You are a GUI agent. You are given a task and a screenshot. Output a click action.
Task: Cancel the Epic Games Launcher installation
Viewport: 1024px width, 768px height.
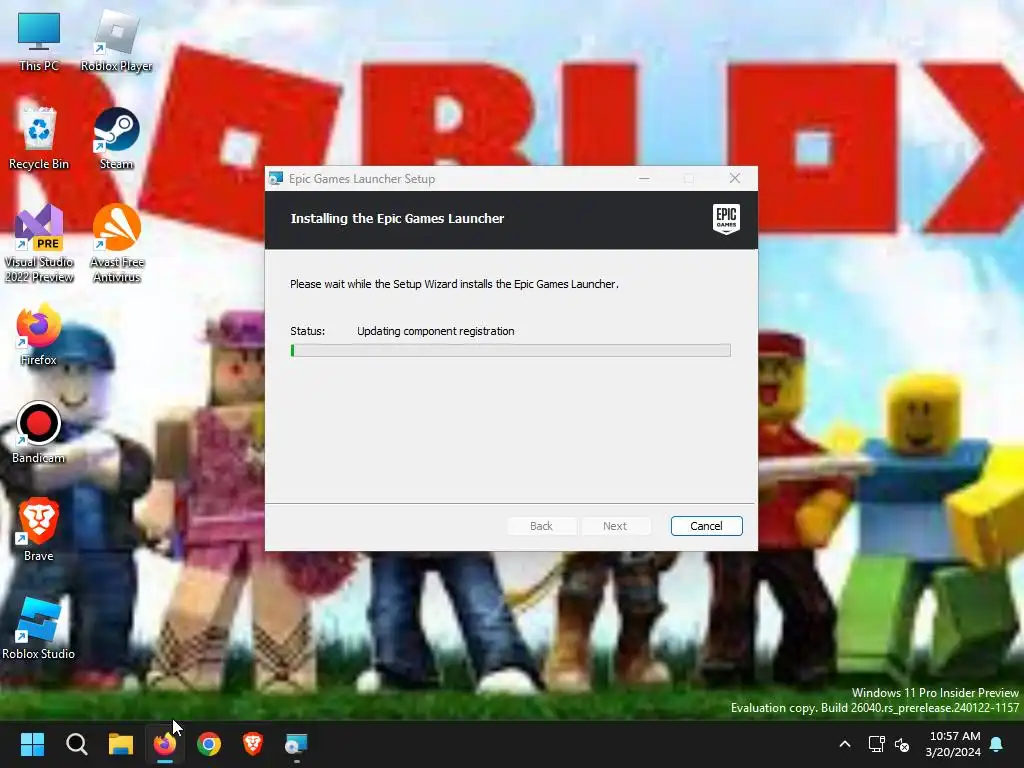coord(707,526)
